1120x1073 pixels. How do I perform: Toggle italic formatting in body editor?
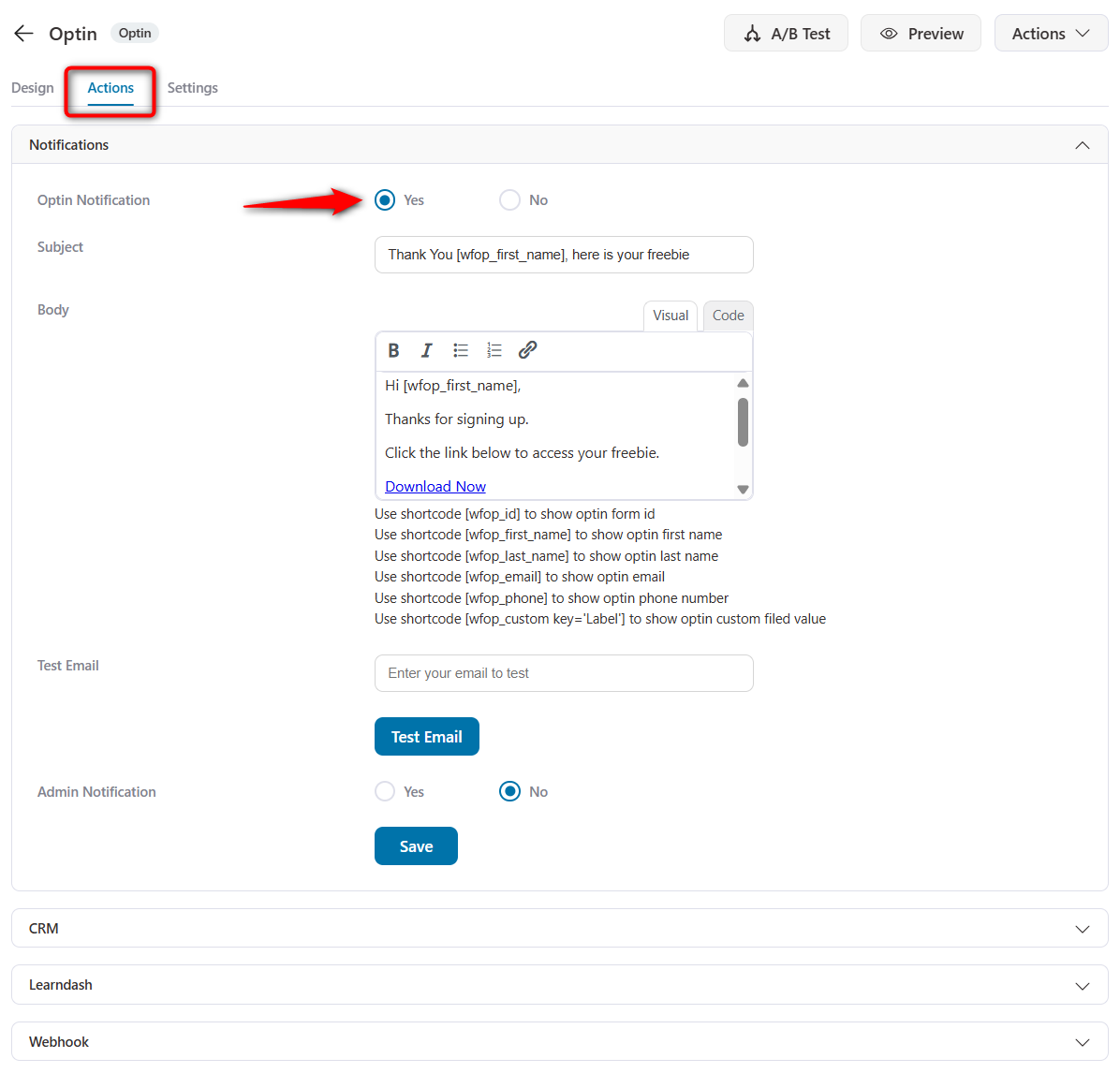click(426, 350)
